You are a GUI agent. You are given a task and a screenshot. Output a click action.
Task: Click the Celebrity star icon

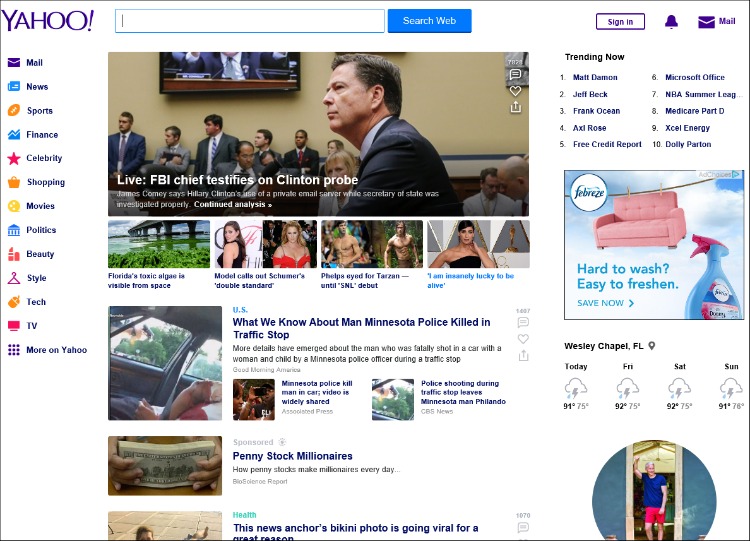click(x=14, y=158)
